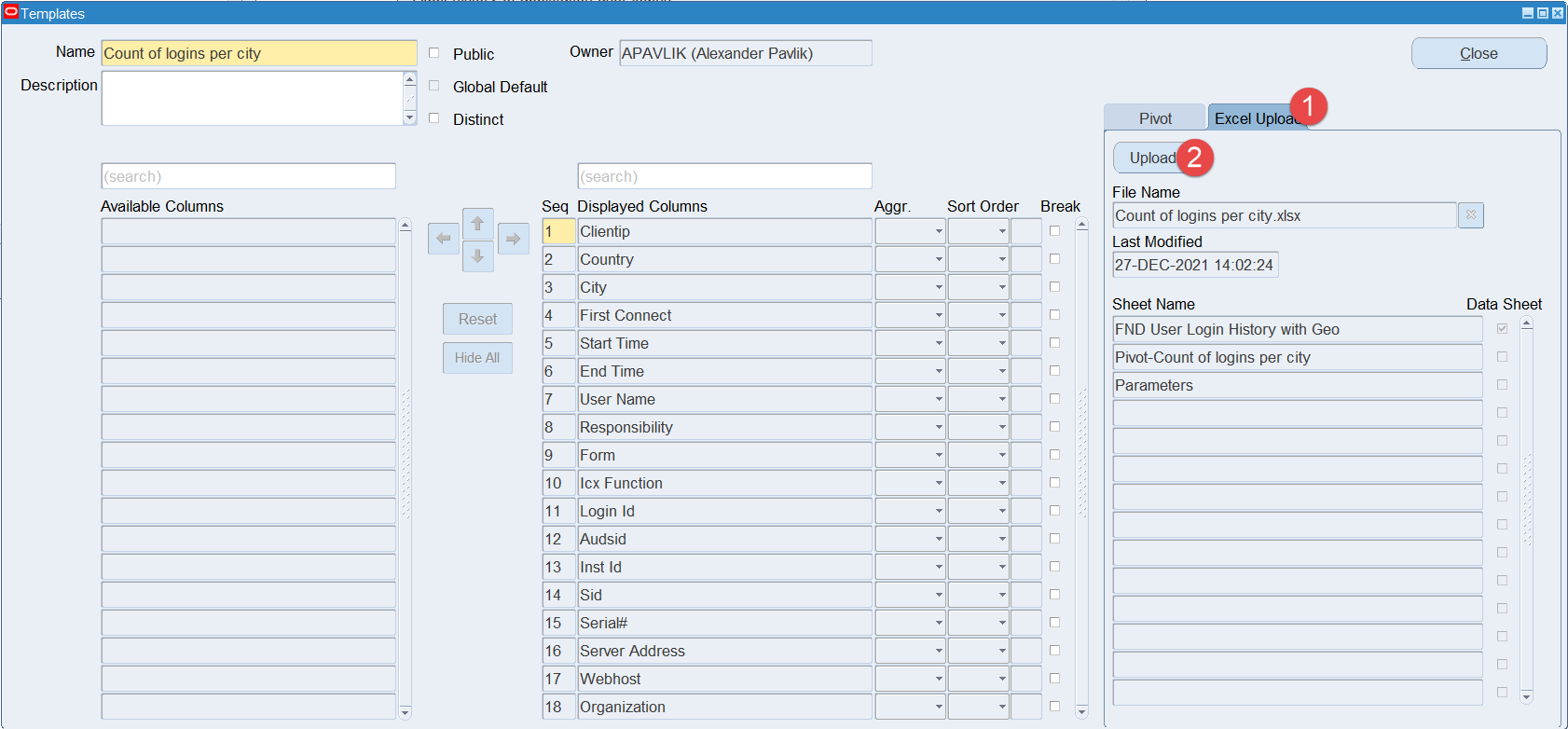This screenshot has width=1568, height=729.
Task: Click the Name field 'Count of logins per city'
Action: click(x=259, y=53)
